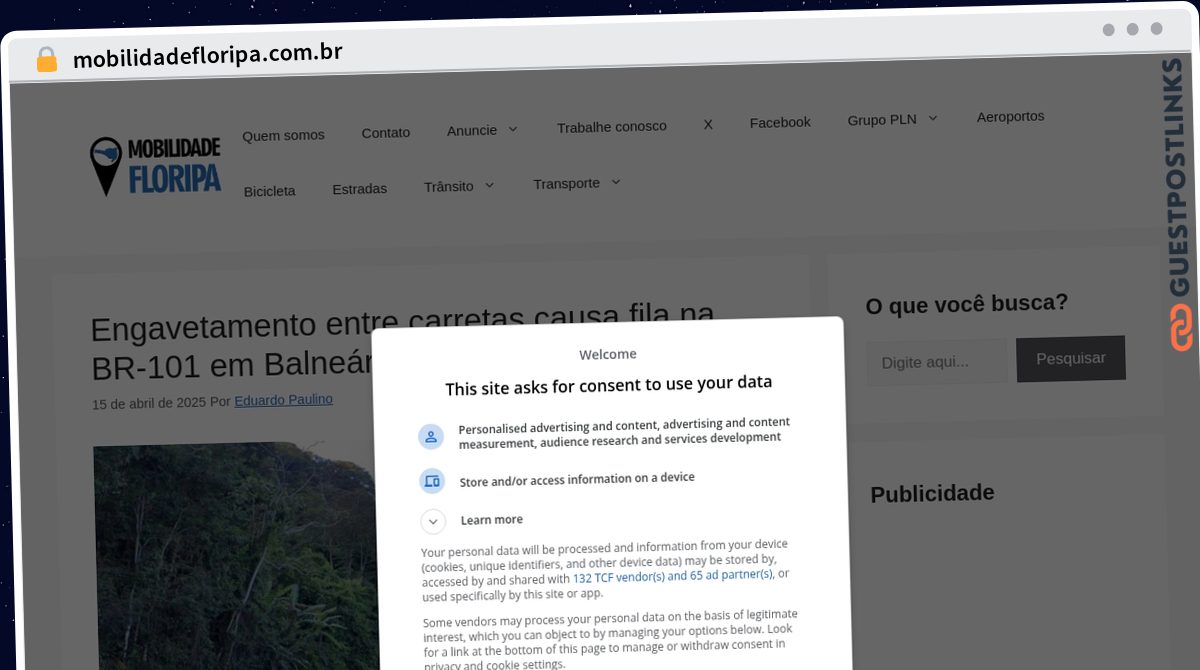
Task: Click the '15 de abril de 2025' date
Action: pos(148,403)
